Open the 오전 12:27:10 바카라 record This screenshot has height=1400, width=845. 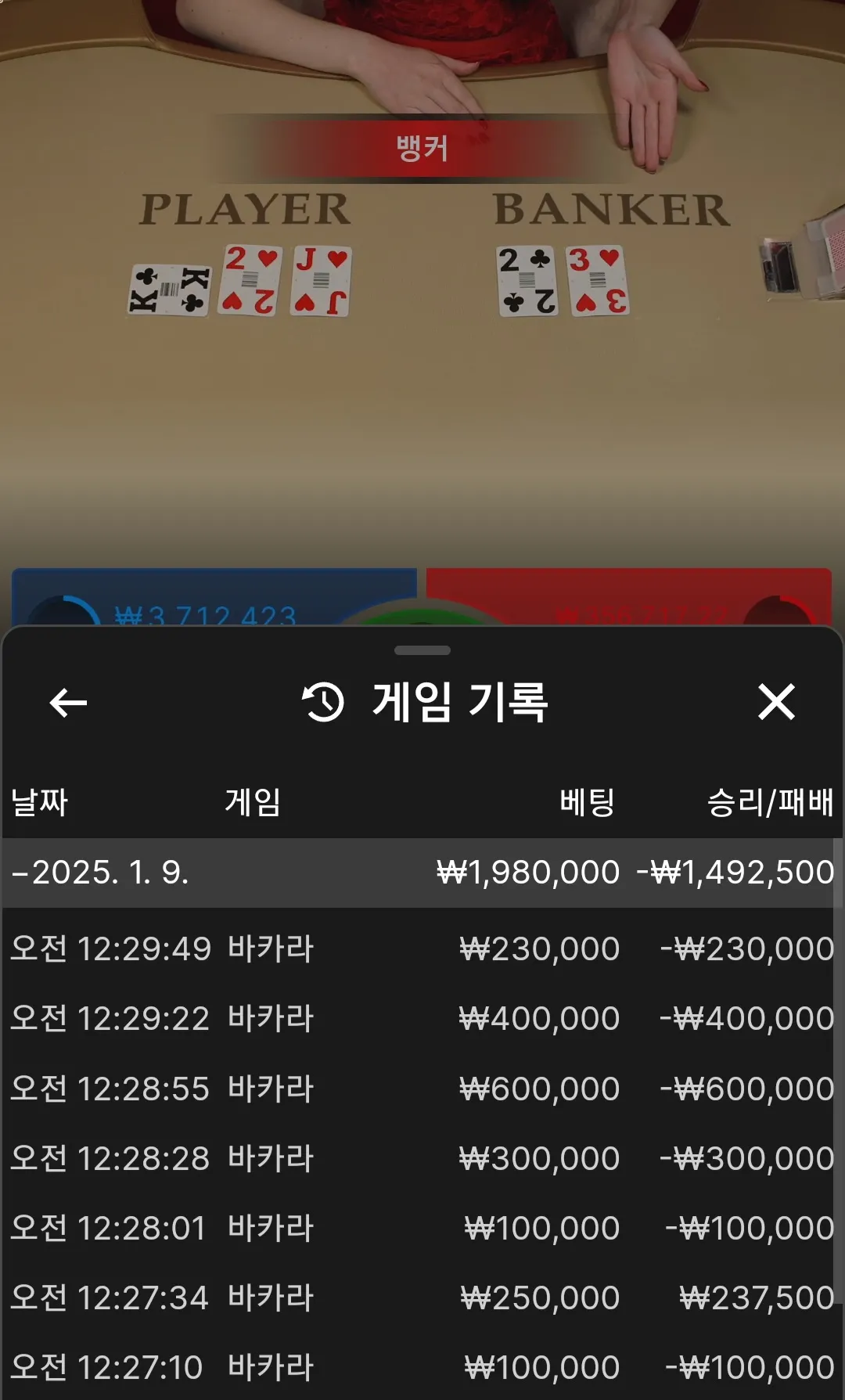421,1367
